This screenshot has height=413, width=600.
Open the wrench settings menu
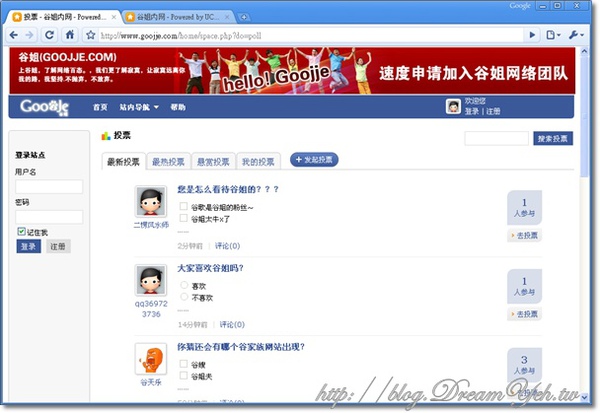(x=576, y=35)
